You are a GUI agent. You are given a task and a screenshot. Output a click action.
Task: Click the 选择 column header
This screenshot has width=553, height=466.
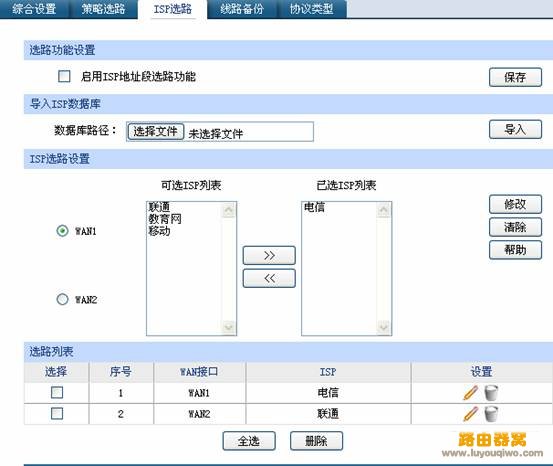56,372
